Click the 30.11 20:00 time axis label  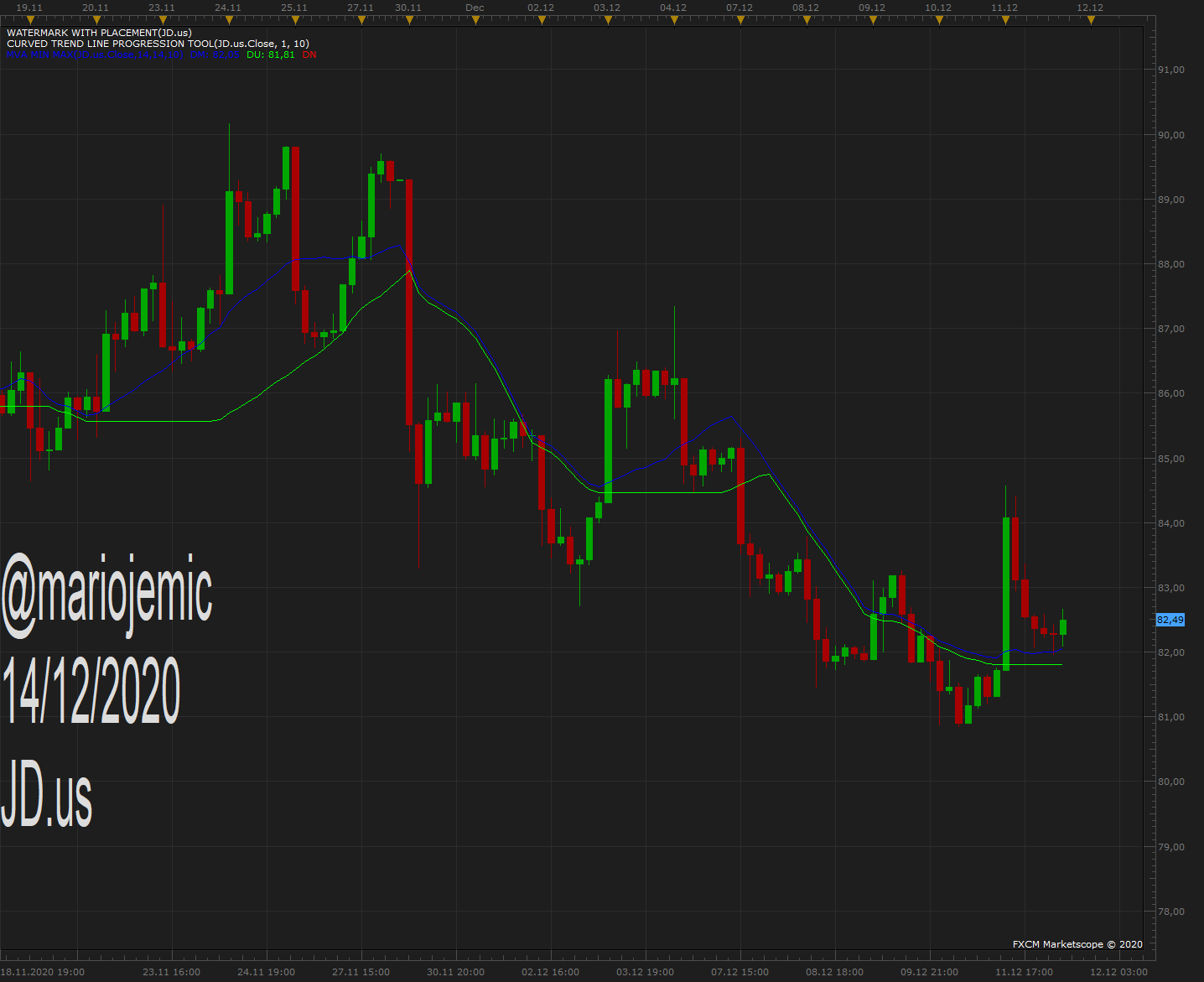[456, 972]
